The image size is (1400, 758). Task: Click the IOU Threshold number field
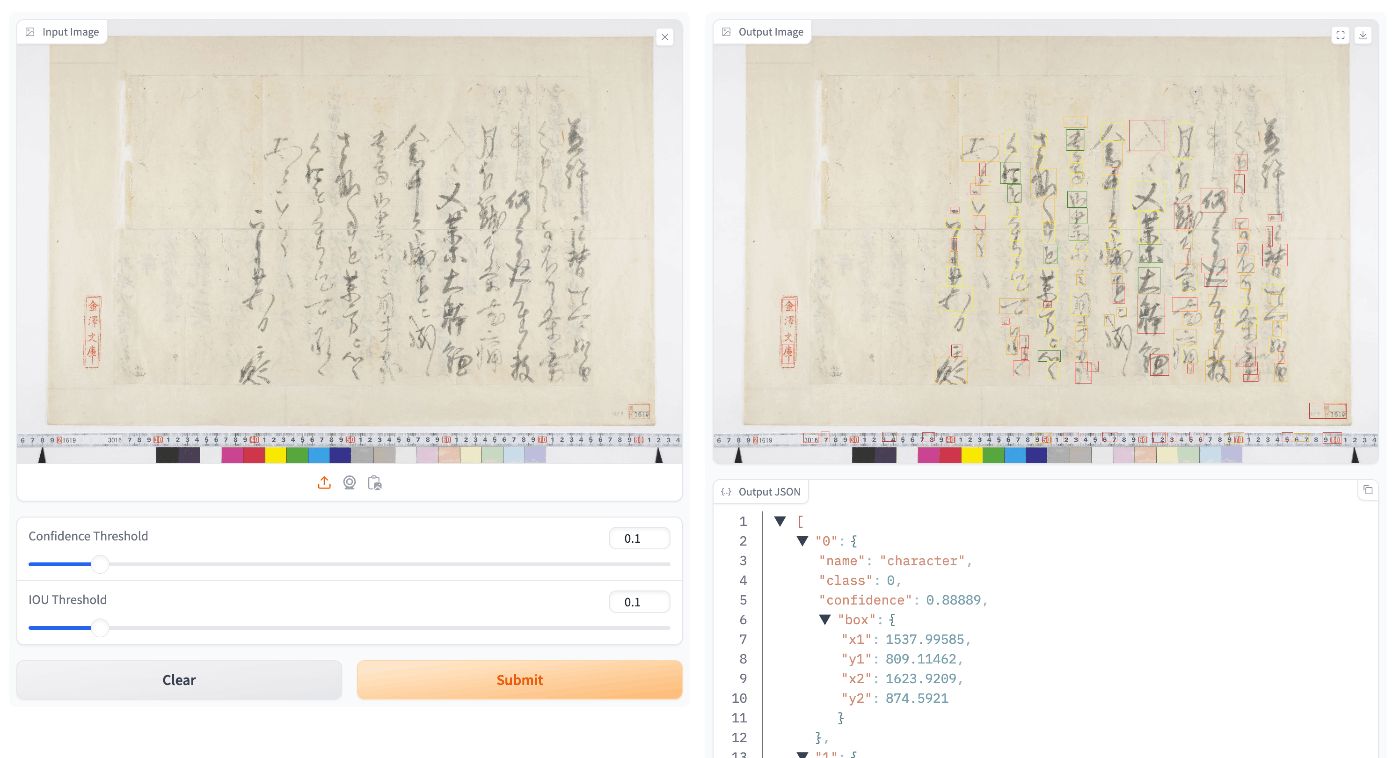[639, 602]
